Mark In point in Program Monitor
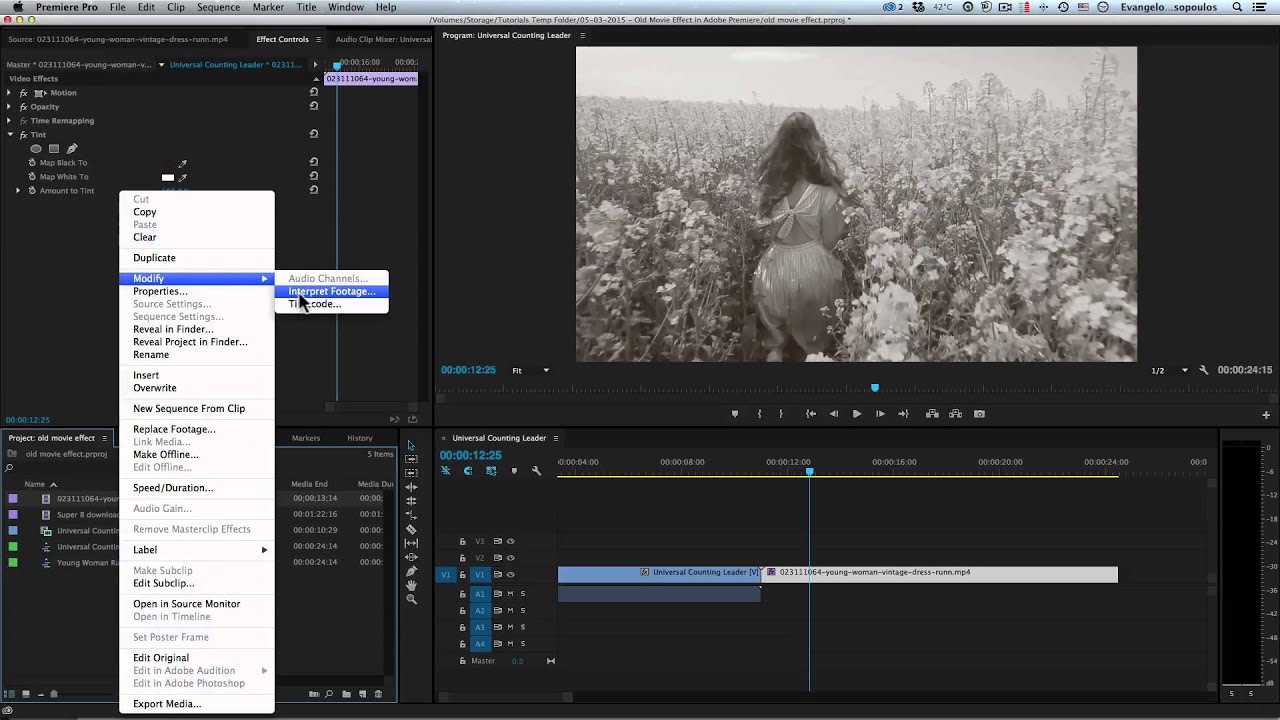Image resolution: width=1280 pixels, height=720 pixels. point(759,414)
